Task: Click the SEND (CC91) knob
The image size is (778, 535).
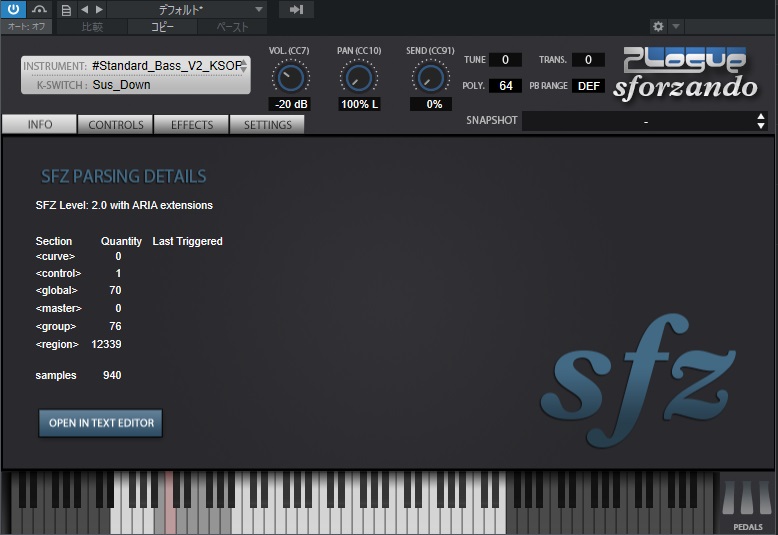Action: (430, 76)
